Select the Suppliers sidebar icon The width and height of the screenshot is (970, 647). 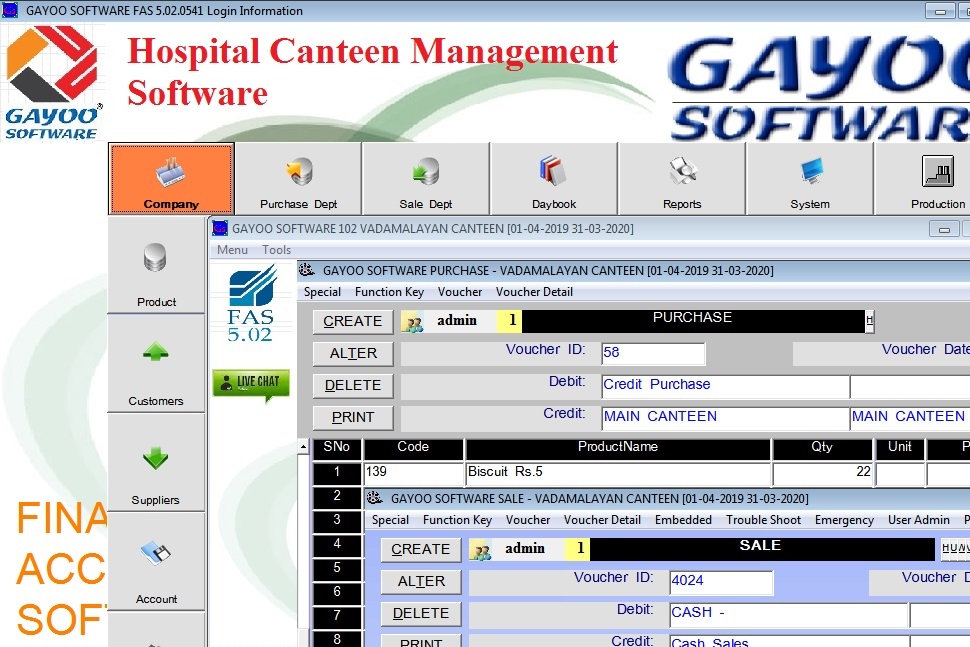pos(156,463)
